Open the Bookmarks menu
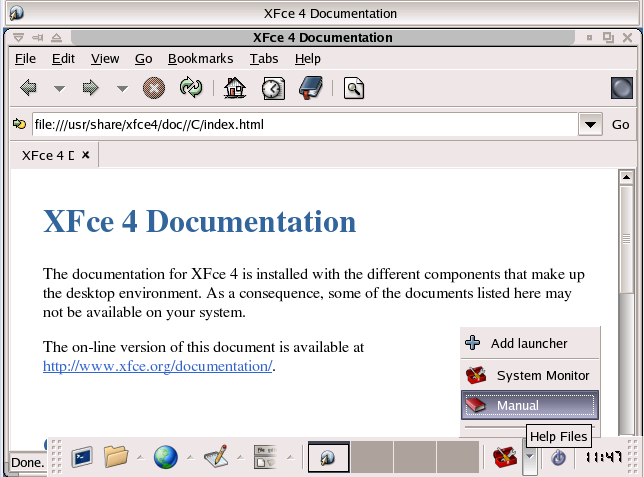Screen dimensions: 644x477 [199, 59]
